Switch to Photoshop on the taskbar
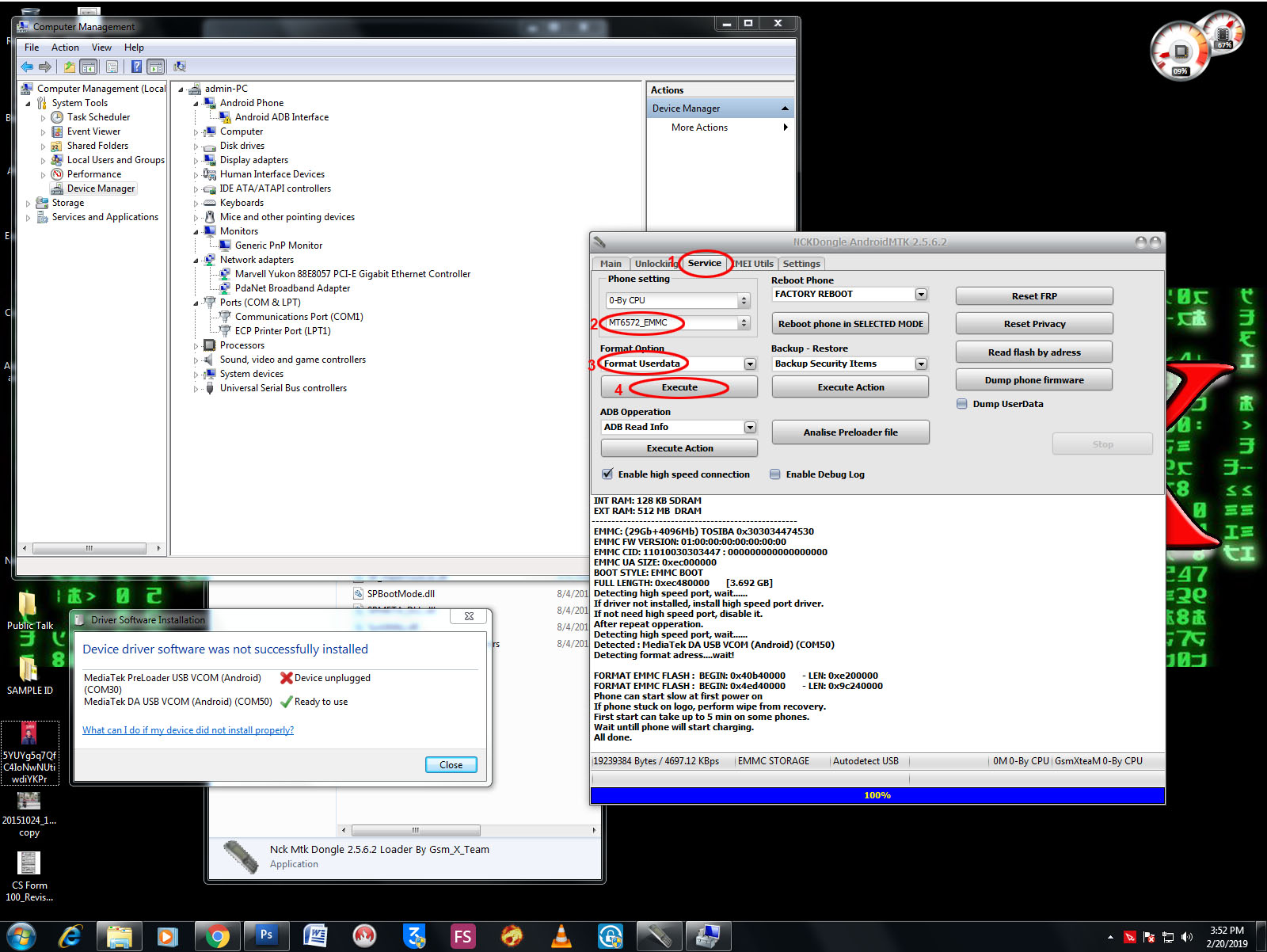Screen dimensions: 1267x952 click(266, 936)
